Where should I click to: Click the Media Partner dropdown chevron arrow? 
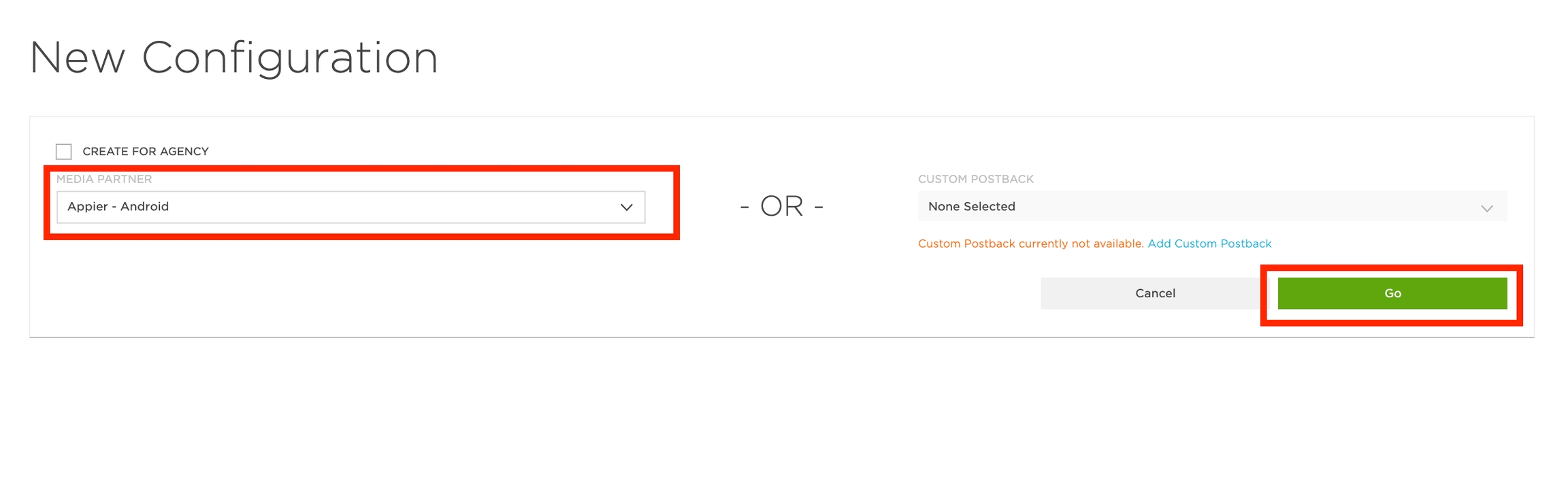[626, 207]
